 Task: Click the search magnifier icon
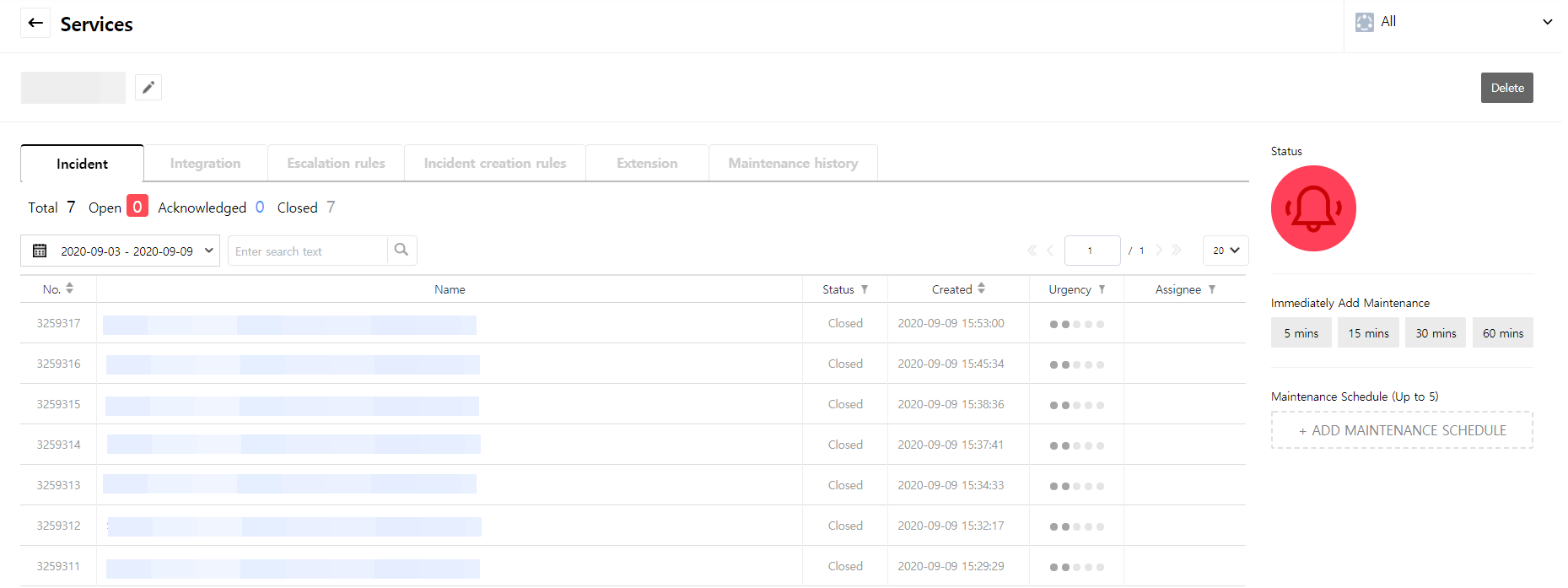(x=401, y=251)
